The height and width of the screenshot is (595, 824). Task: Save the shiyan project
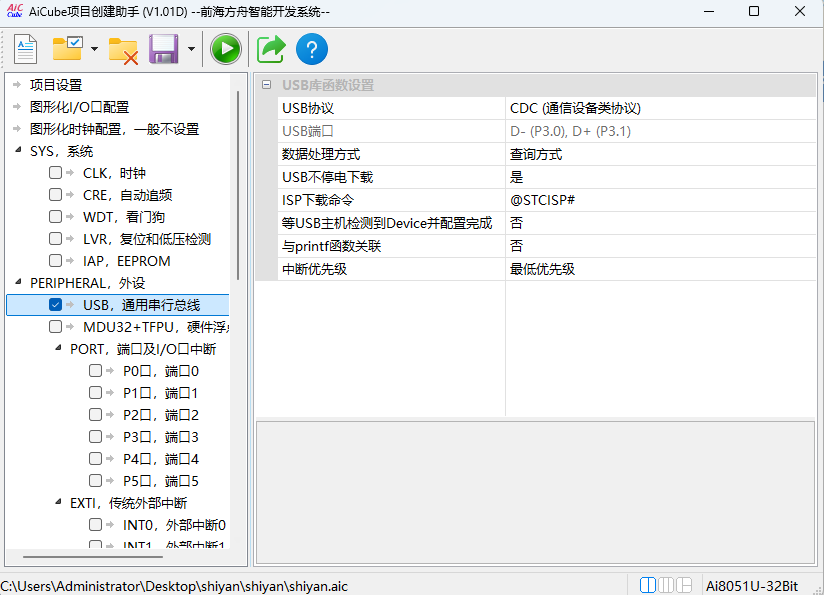click(x=162, y=48)
